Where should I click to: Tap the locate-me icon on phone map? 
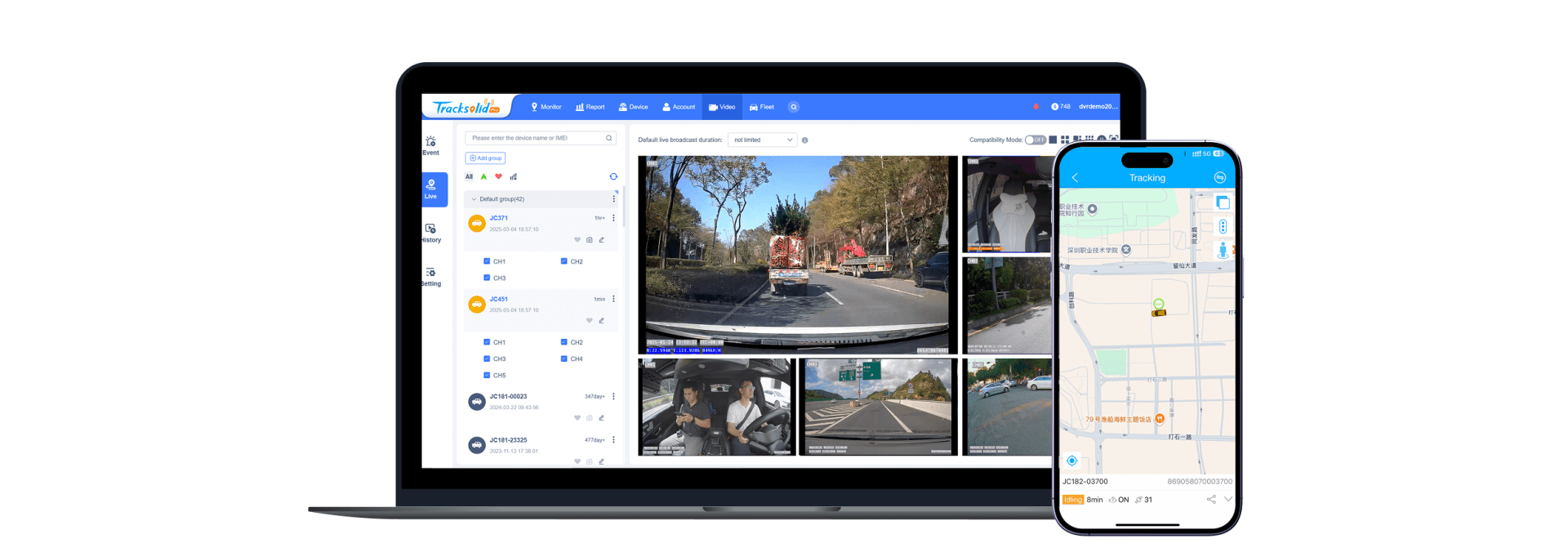1072,461
